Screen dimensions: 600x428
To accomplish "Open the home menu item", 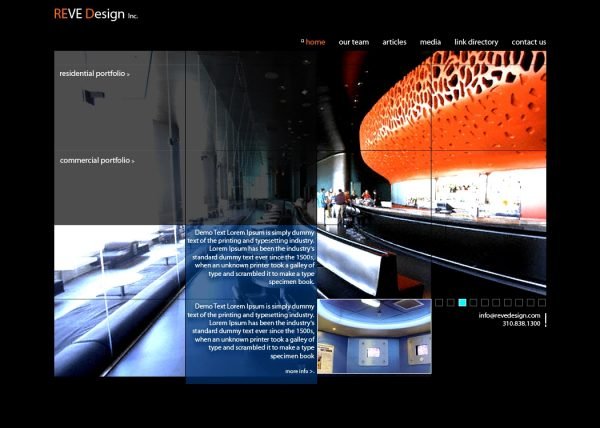I will click(x=315, y=42).
